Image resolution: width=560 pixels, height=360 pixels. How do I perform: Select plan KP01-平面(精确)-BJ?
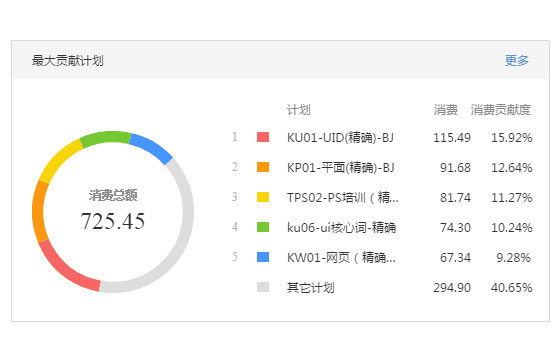(340, 168)
